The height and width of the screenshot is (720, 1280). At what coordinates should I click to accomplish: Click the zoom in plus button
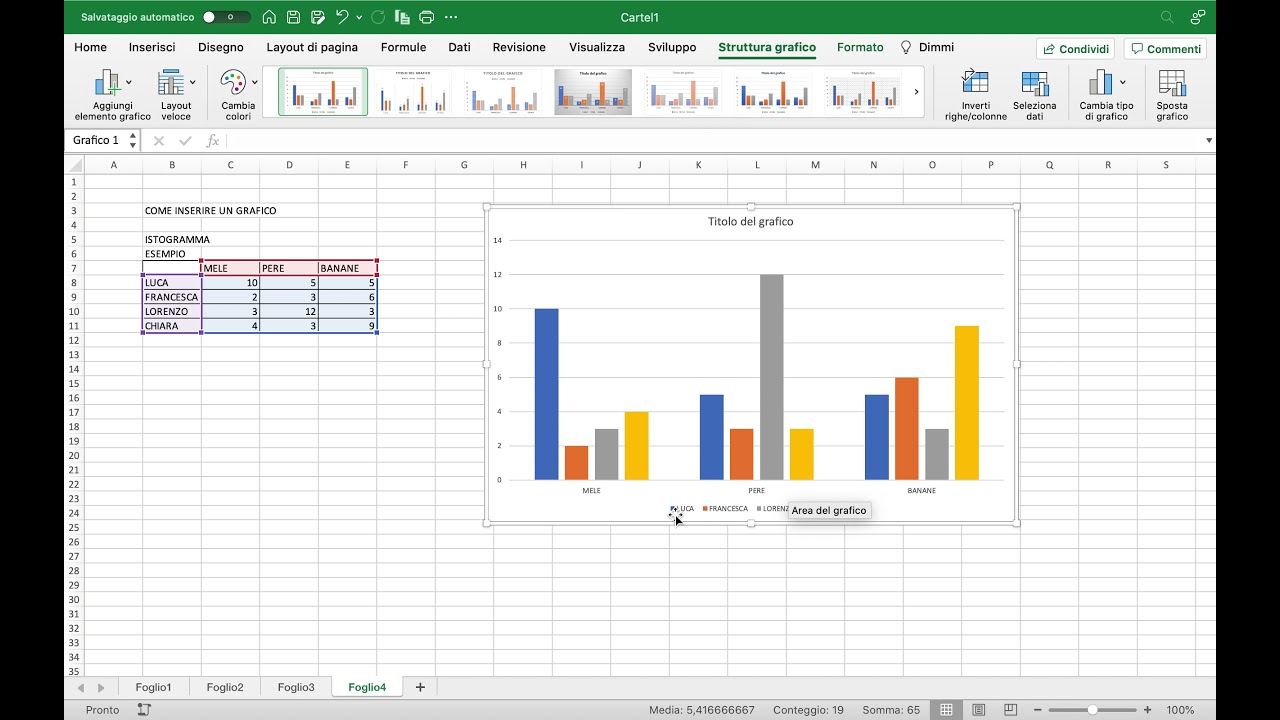[x=1146, y=710]
